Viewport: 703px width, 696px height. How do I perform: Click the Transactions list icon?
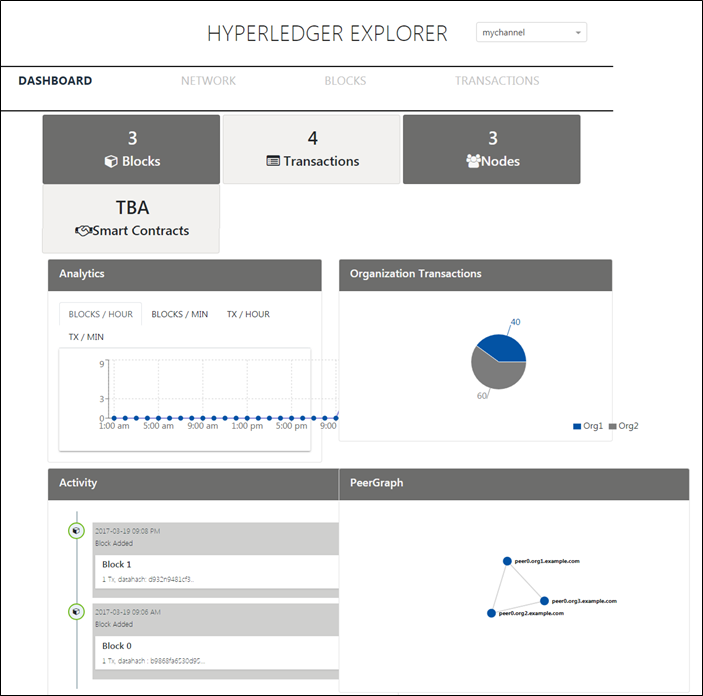[273, 161]
